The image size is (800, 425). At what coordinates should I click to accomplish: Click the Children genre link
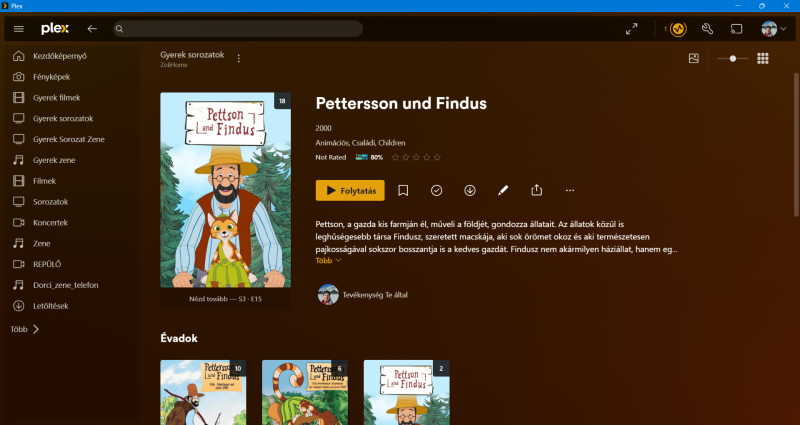392,143
